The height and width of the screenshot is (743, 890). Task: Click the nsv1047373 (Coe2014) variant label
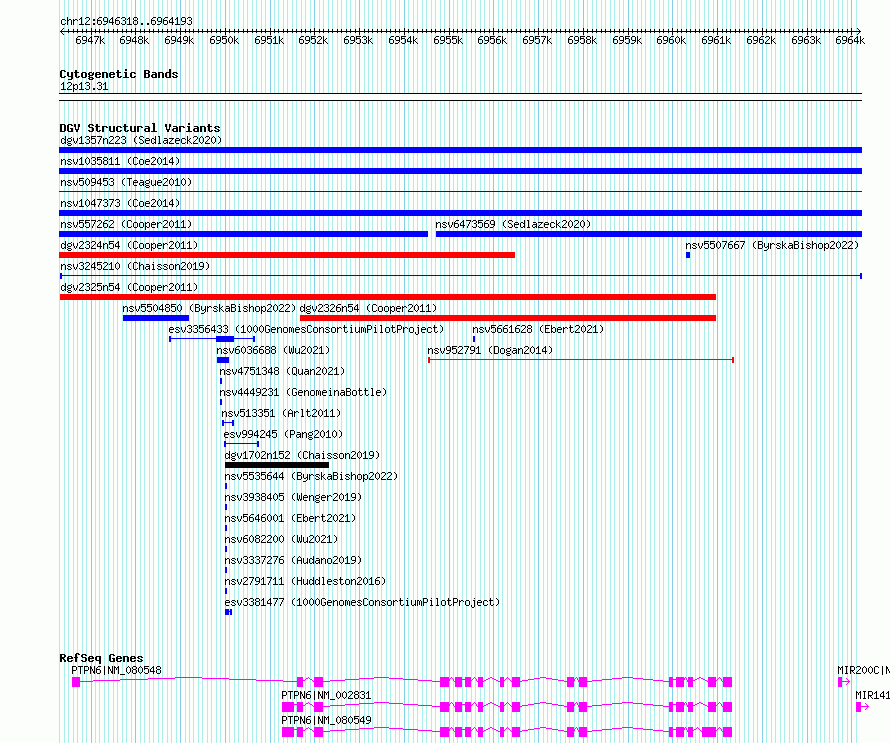120,203
